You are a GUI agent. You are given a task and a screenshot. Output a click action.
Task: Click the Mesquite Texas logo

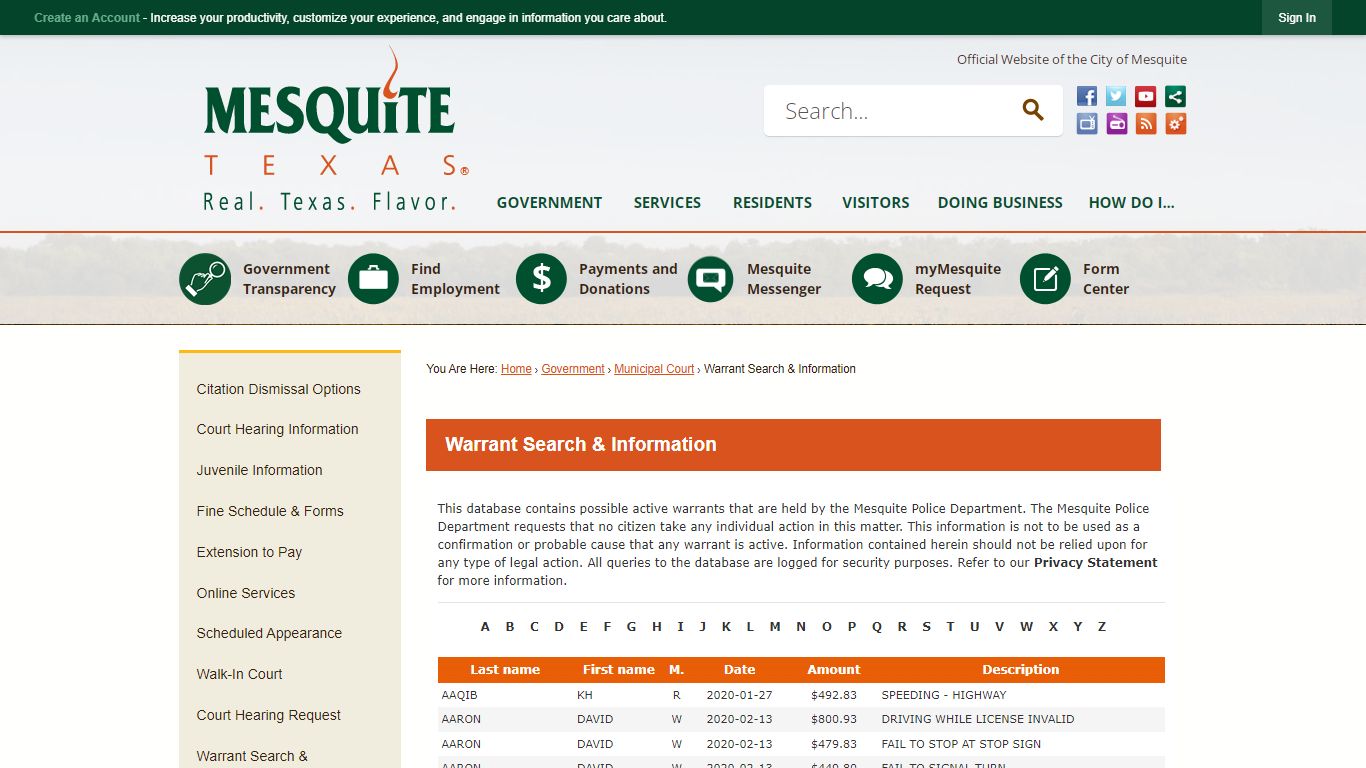(x=335, y=129)
